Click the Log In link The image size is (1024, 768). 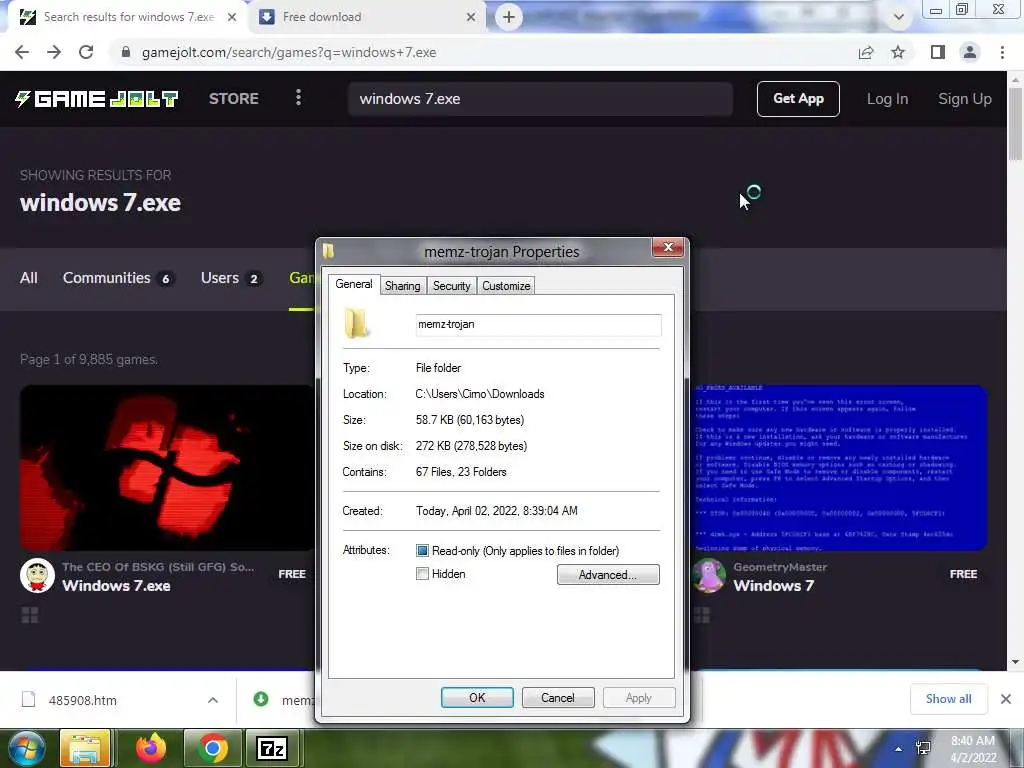(x=887, y=99)
